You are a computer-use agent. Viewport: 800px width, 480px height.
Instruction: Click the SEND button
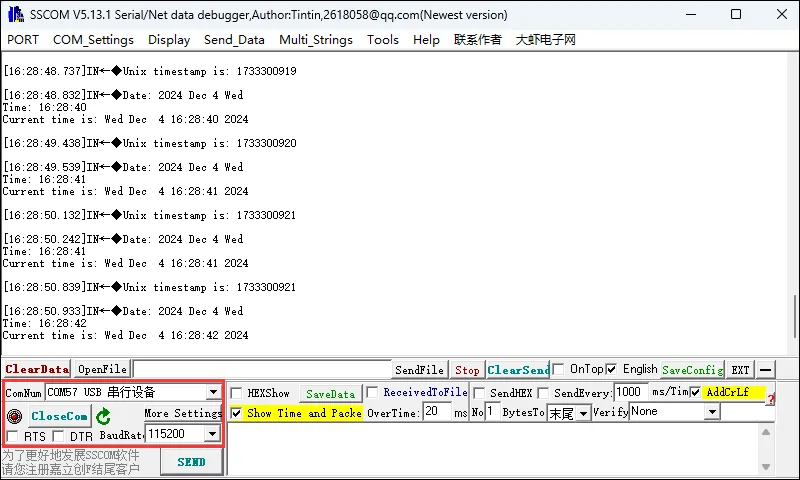(x=191, y=462)
